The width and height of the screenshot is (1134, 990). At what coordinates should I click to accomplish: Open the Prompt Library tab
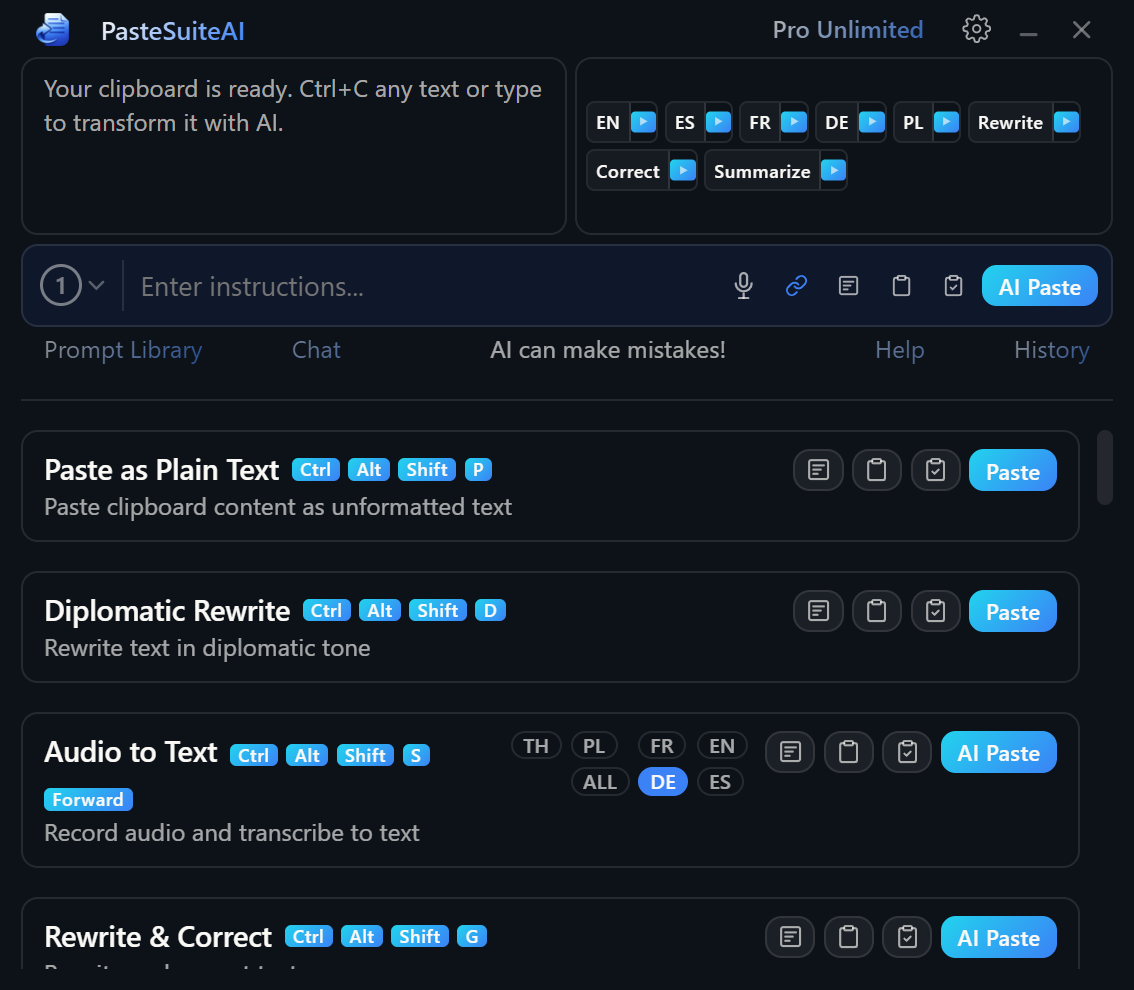(123, 350)
